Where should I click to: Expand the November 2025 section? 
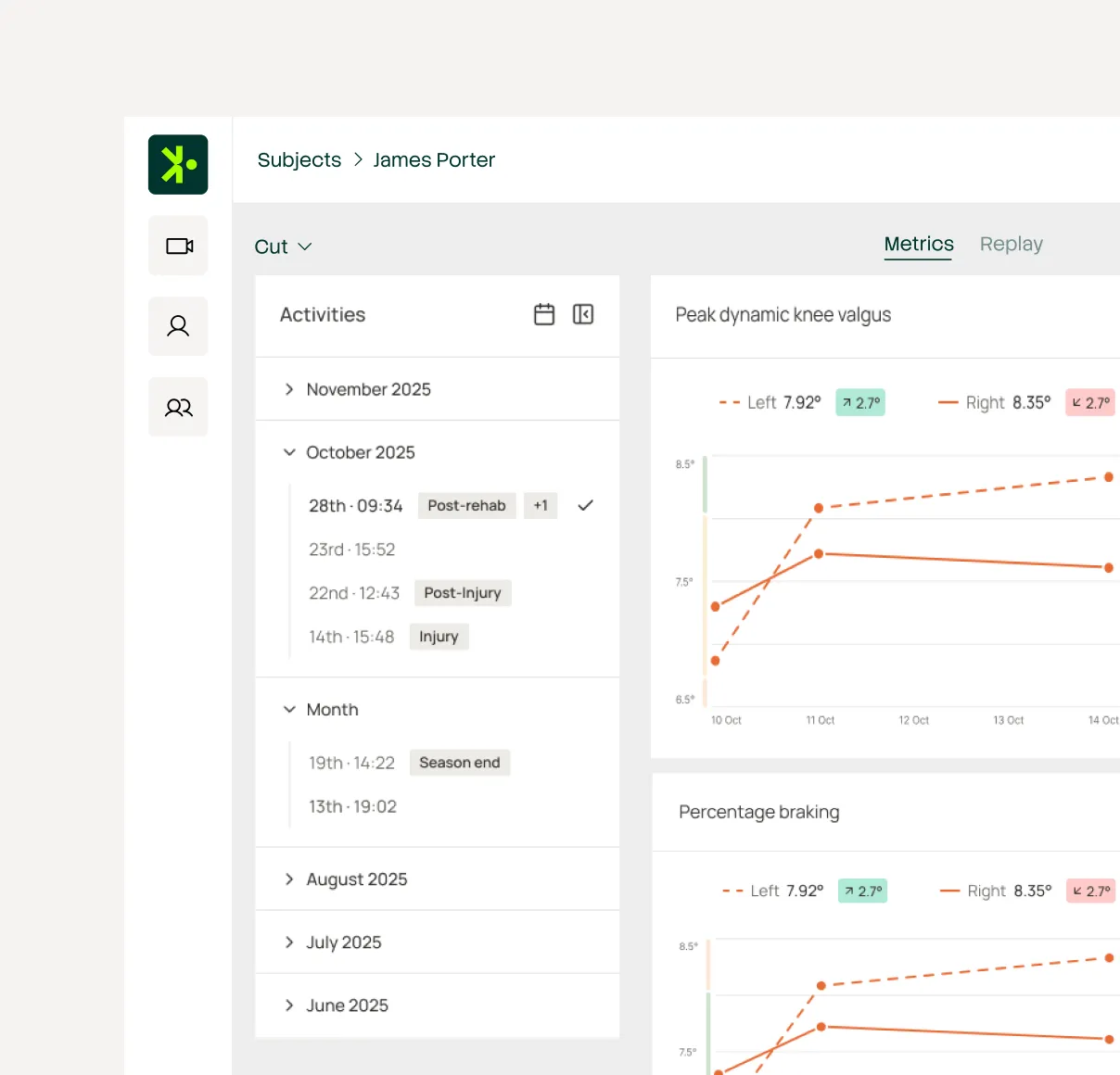(289, 389)
